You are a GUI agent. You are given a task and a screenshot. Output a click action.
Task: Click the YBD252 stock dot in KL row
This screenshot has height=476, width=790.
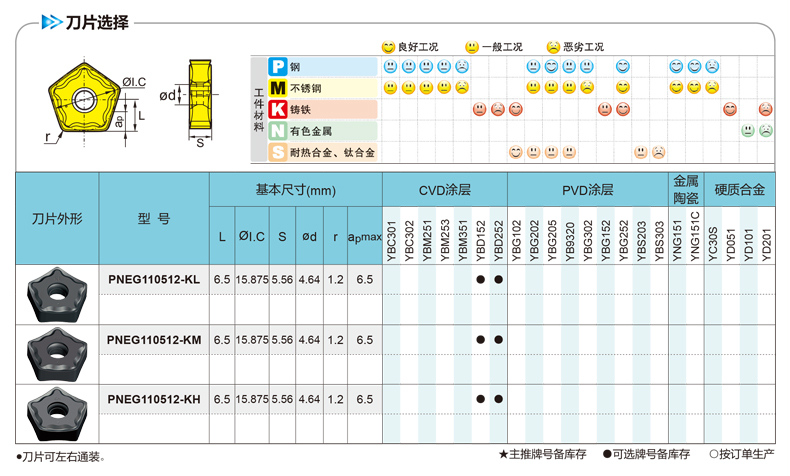tap(498, 280)
